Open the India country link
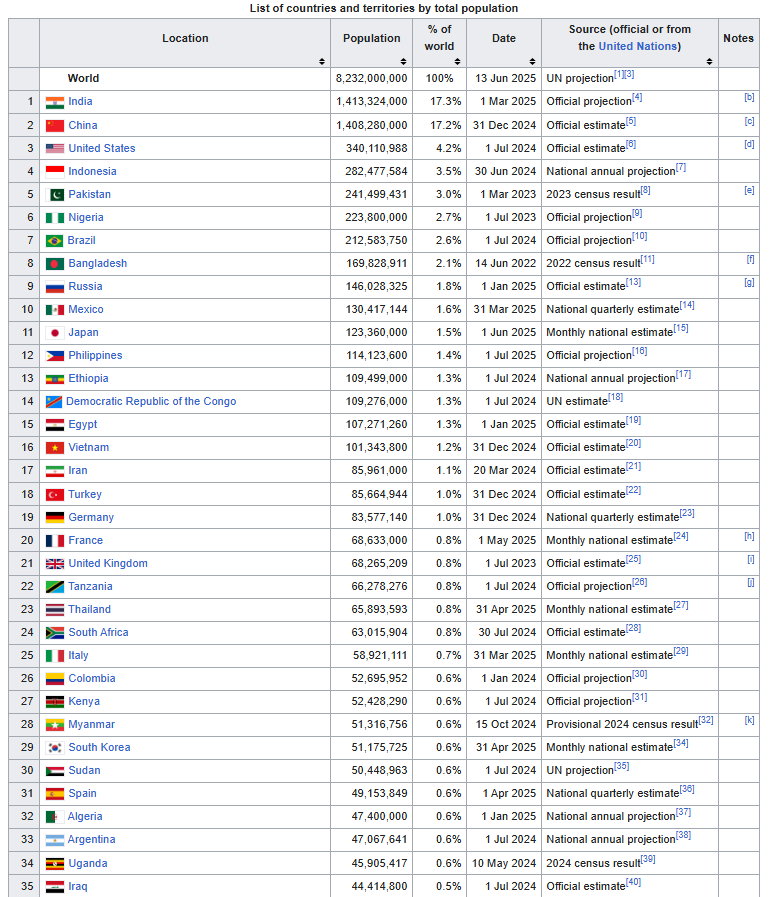Viewport: 774px width, 897px height. coord(80,101)
